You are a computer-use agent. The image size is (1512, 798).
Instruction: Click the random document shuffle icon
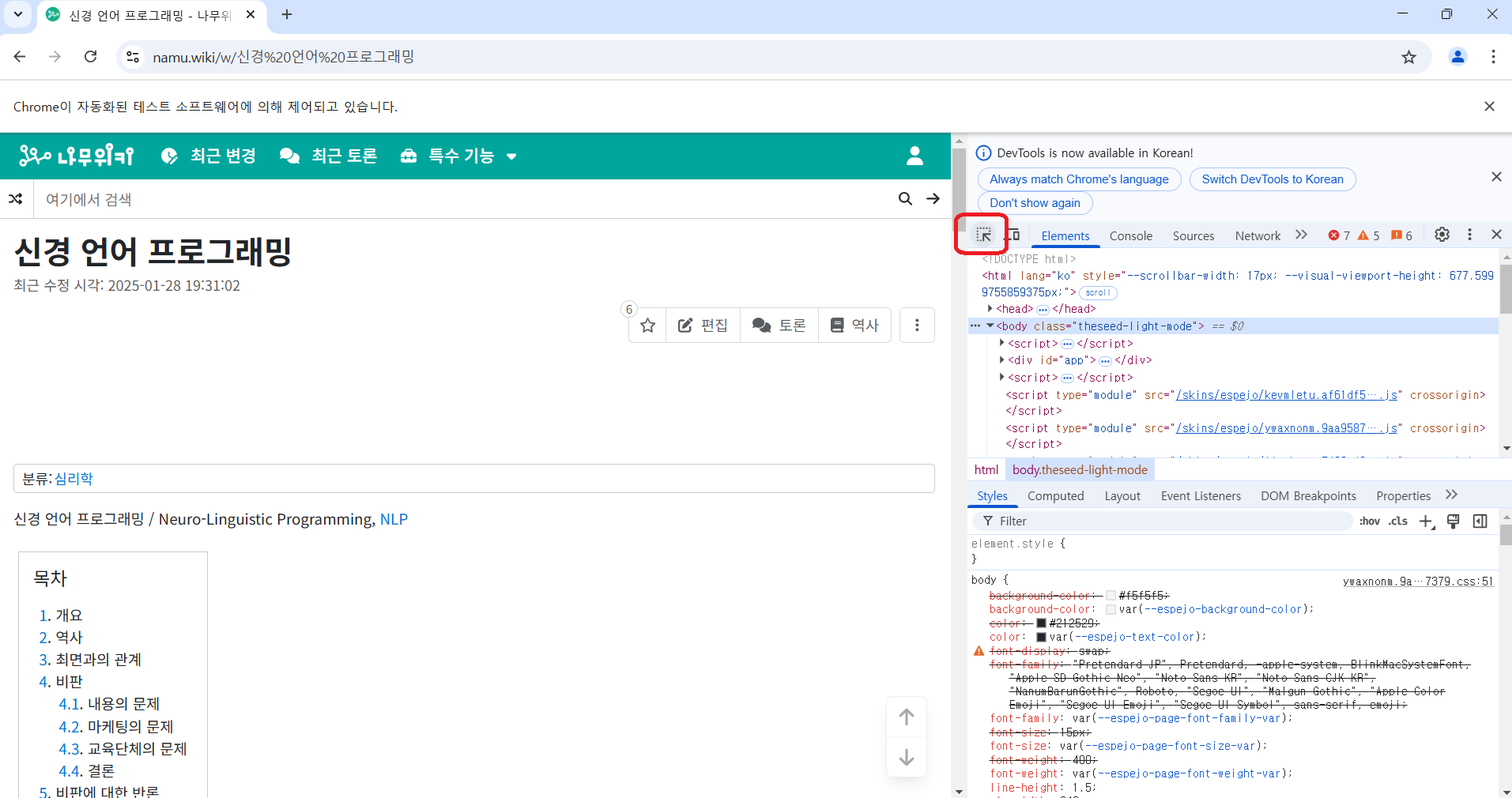point(16,199)
